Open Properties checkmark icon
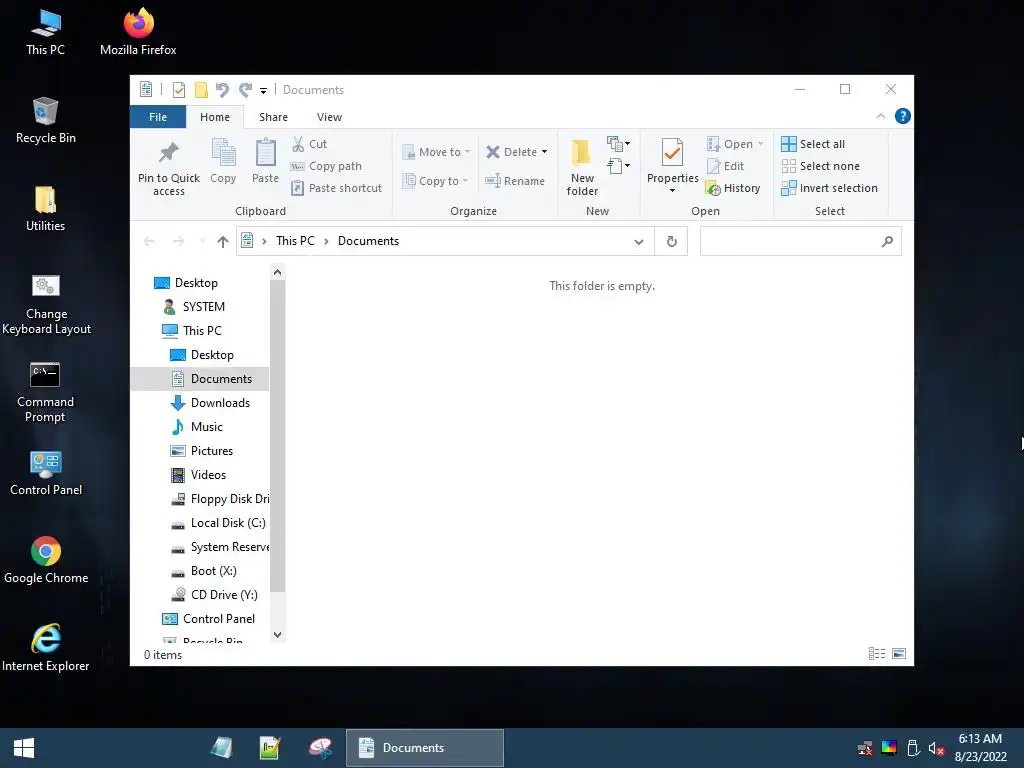 click(x=672, y=152)
